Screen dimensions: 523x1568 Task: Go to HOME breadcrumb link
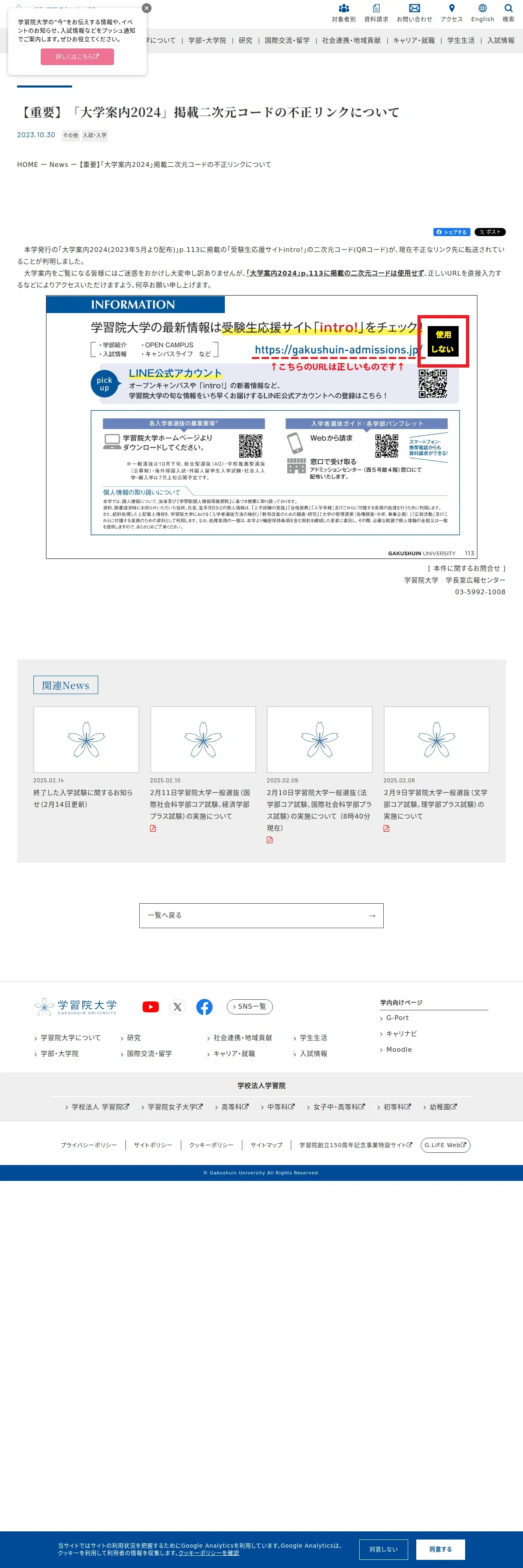[27, 164]
